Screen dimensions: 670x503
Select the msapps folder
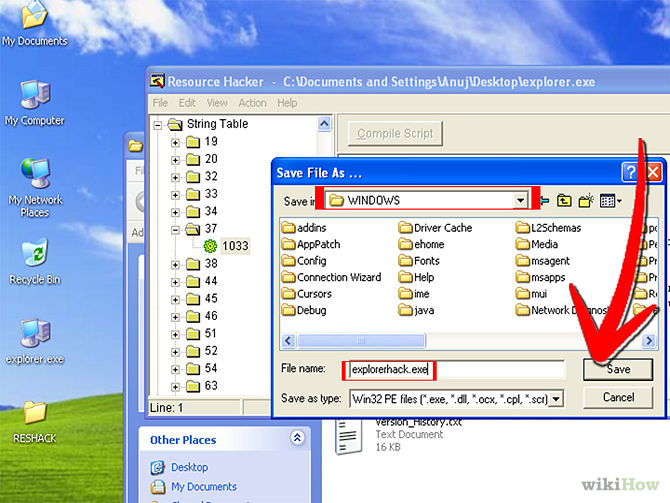coord(540,277)
